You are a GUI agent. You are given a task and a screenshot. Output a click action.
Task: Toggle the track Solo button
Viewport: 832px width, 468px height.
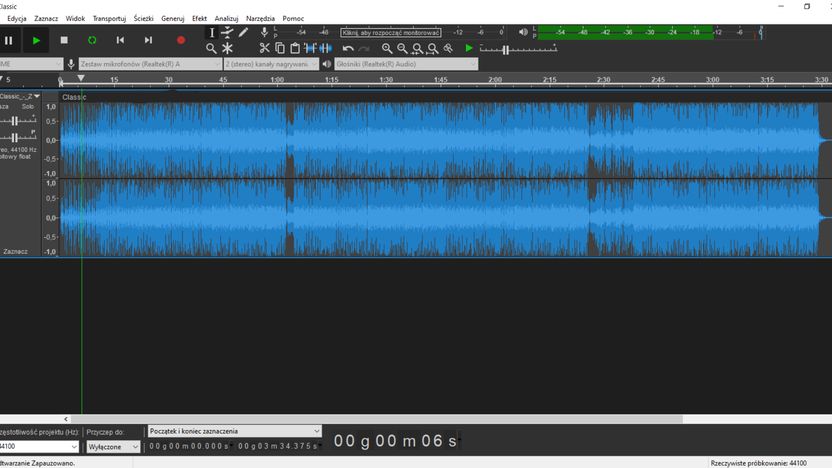pos(28,107)
